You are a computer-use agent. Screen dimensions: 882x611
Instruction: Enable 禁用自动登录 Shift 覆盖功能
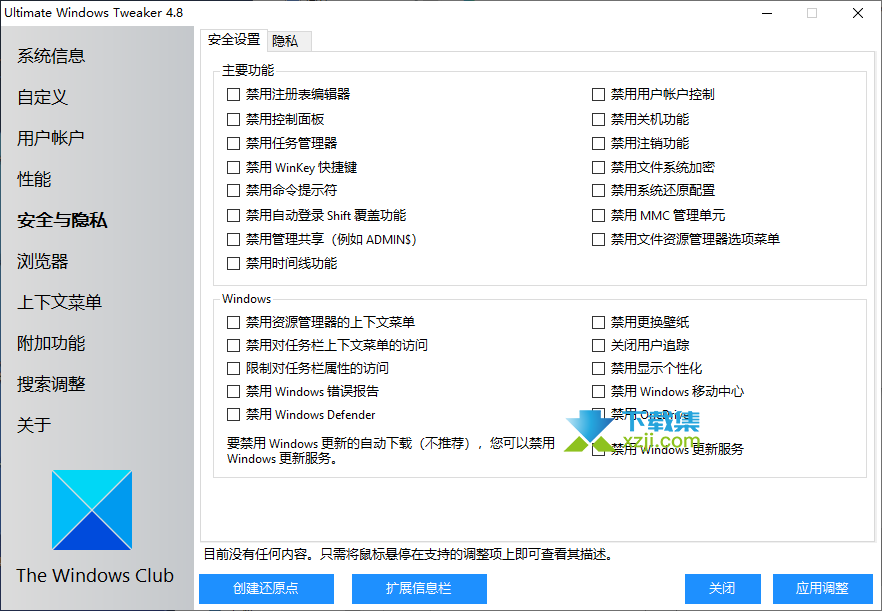point(233,215)
